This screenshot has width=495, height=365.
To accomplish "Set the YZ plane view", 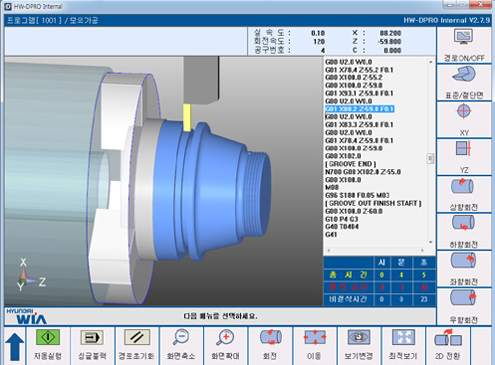I will point(463,149).
